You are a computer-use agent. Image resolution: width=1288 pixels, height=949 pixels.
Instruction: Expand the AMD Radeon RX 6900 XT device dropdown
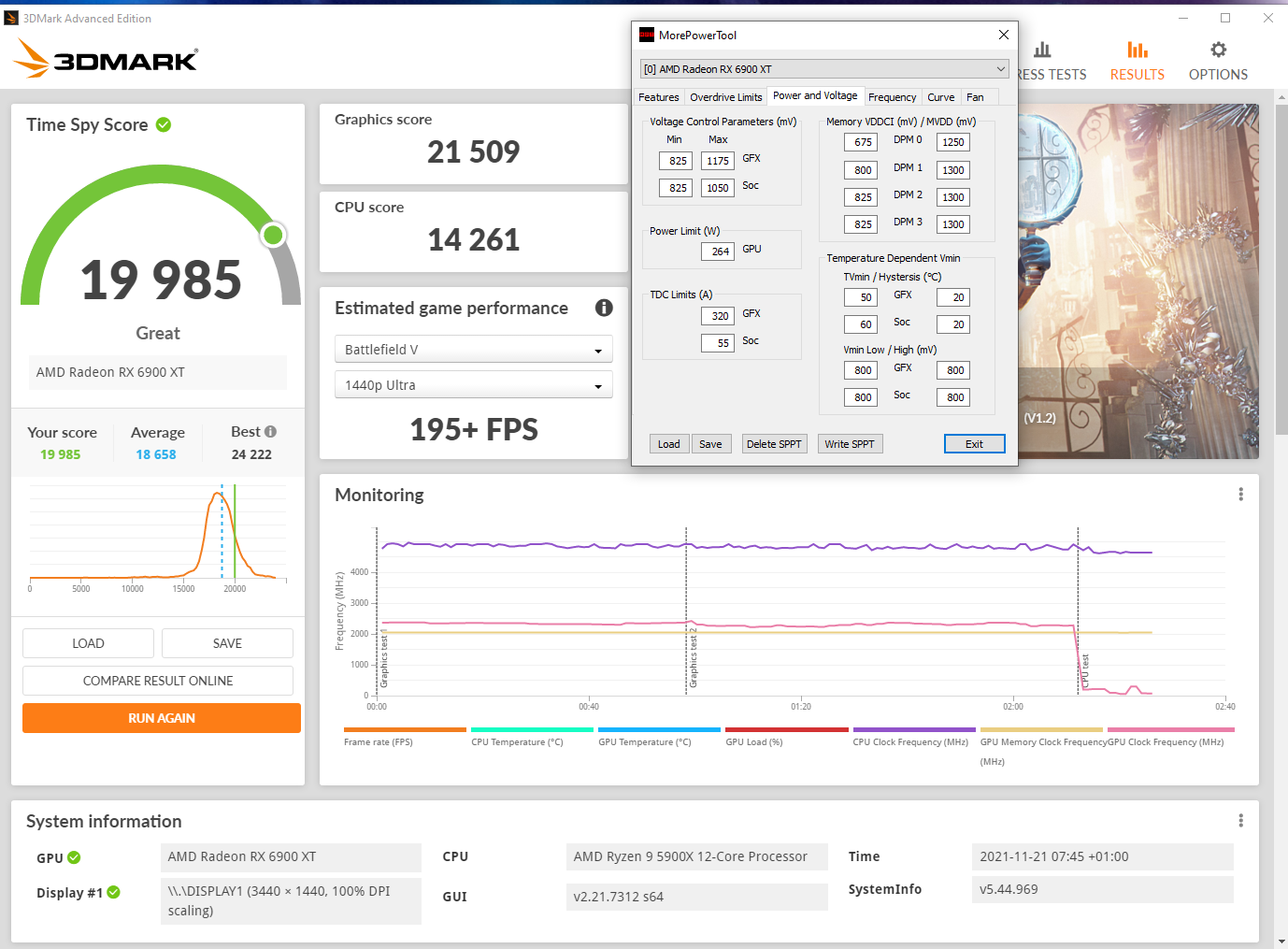coord(823,69)
